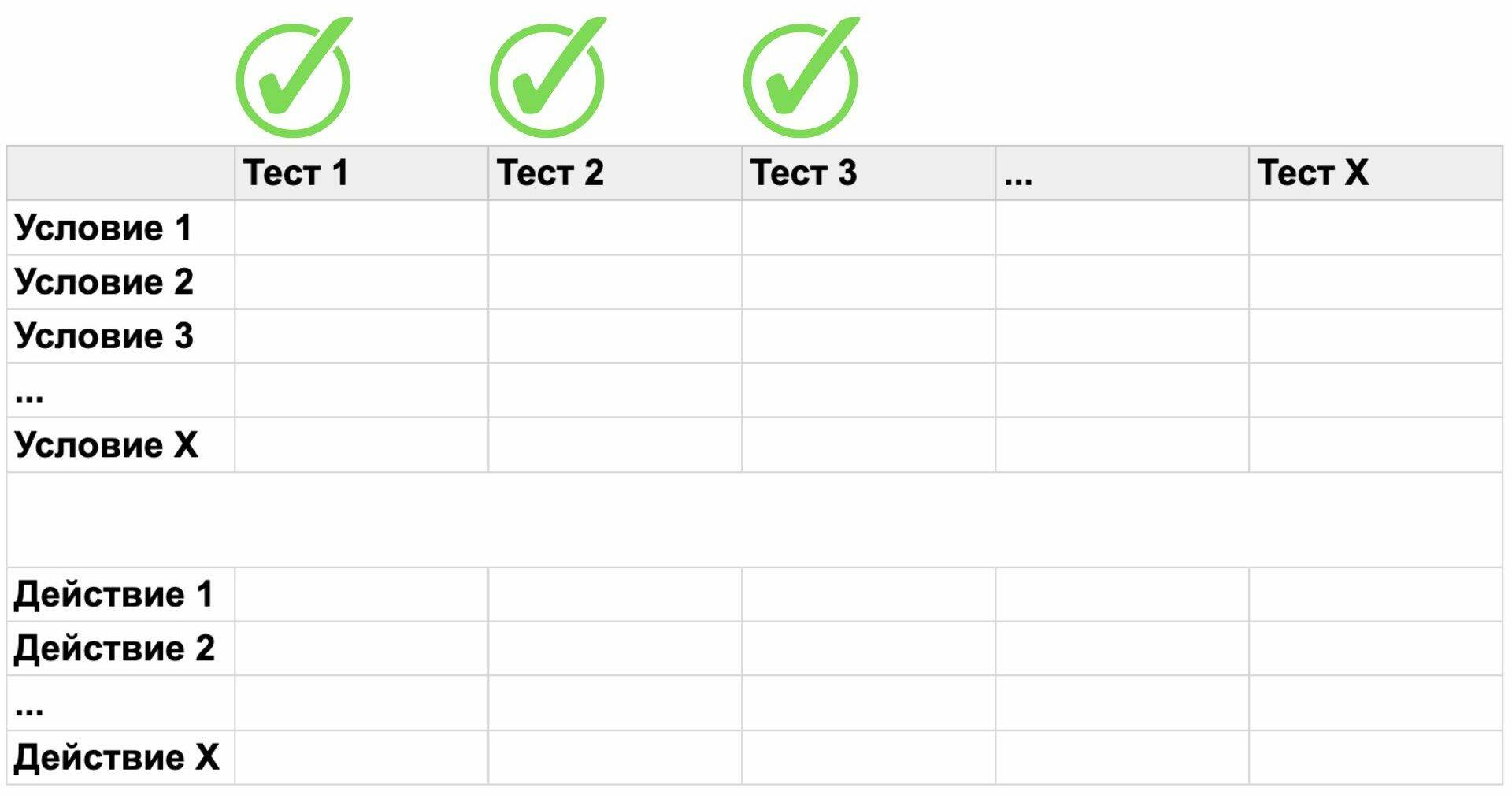Click the Действие 1 row label
The width and height of the screenshot is (1512, 795).
113,594
